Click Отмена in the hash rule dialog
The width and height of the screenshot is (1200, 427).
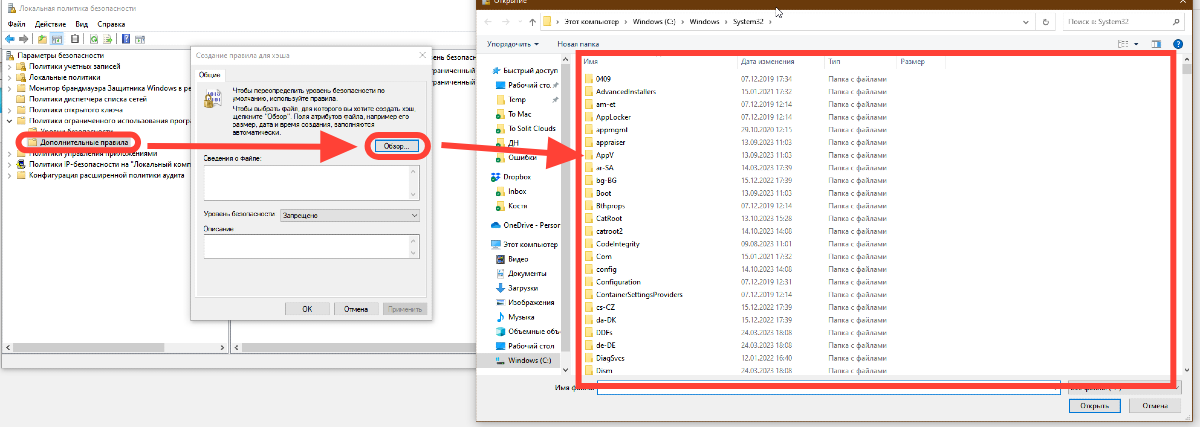click(356, 309)
